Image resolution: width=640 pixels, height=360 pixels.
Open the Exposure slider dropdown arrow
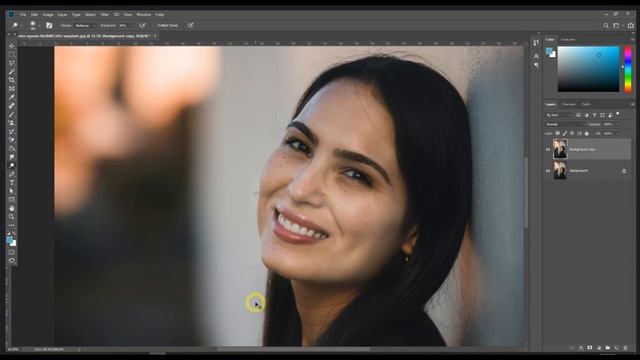click(131, 25)
